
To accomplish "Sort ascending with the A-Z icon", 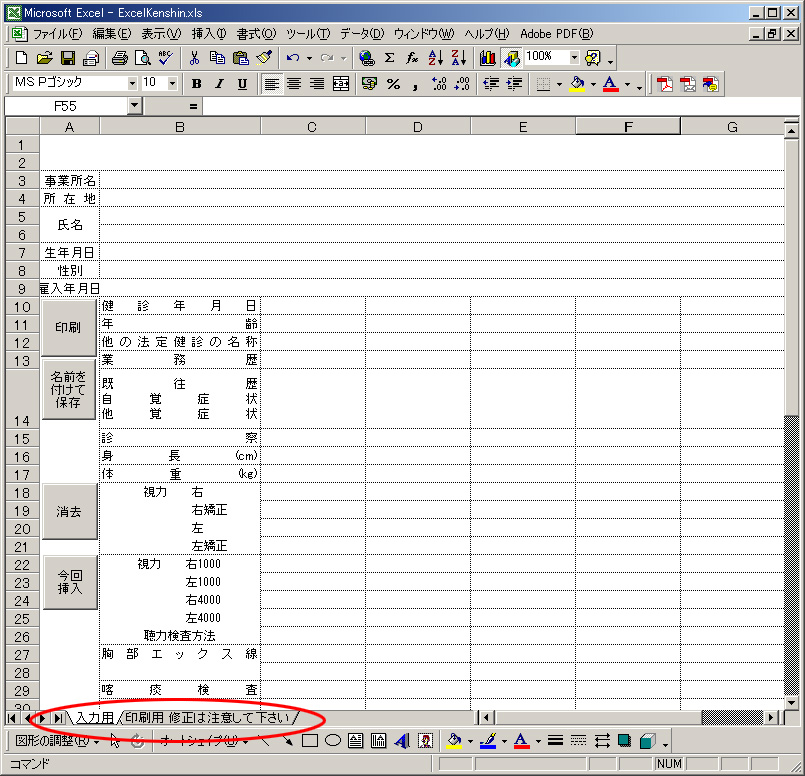I will click(435, 58).
